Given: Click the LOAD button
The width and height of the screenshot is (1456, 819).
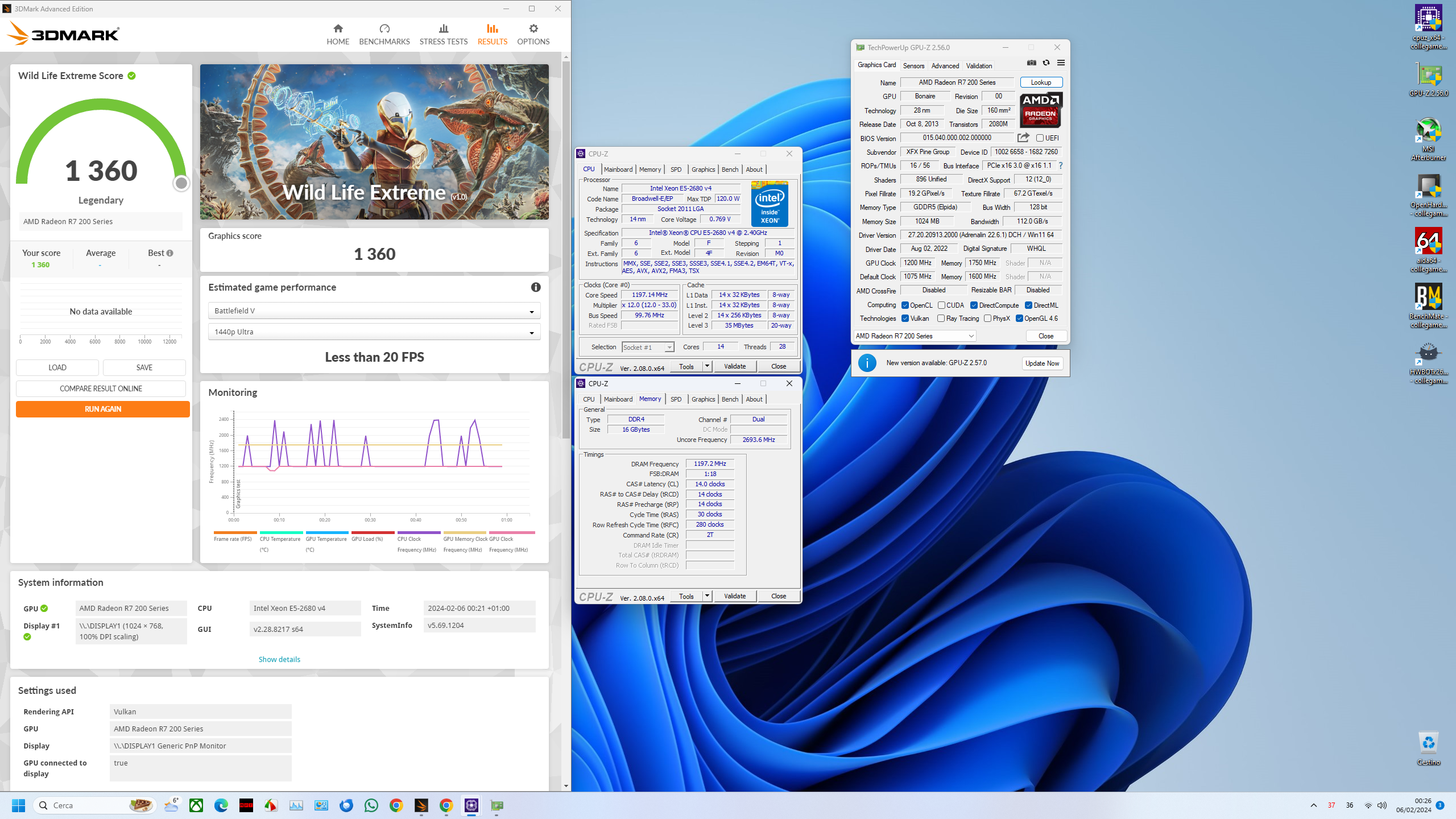Looking at the screenshot, I should click(57, 367).
